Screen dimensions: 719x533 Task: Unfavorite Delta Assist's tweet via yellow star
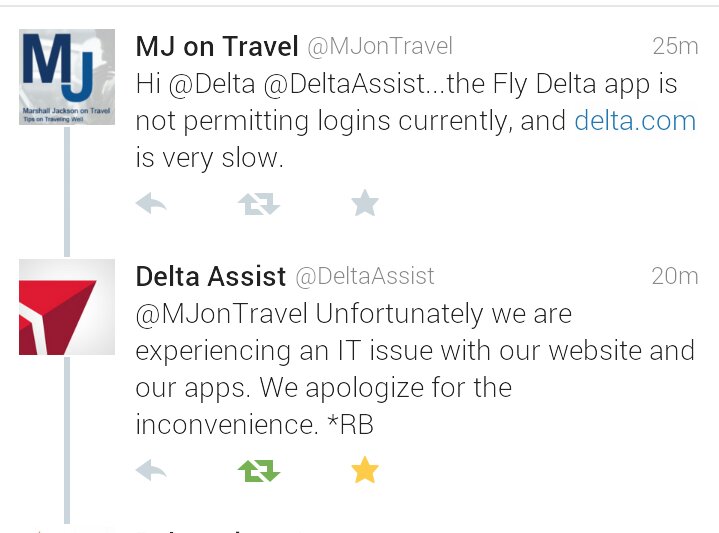point(365,470)
